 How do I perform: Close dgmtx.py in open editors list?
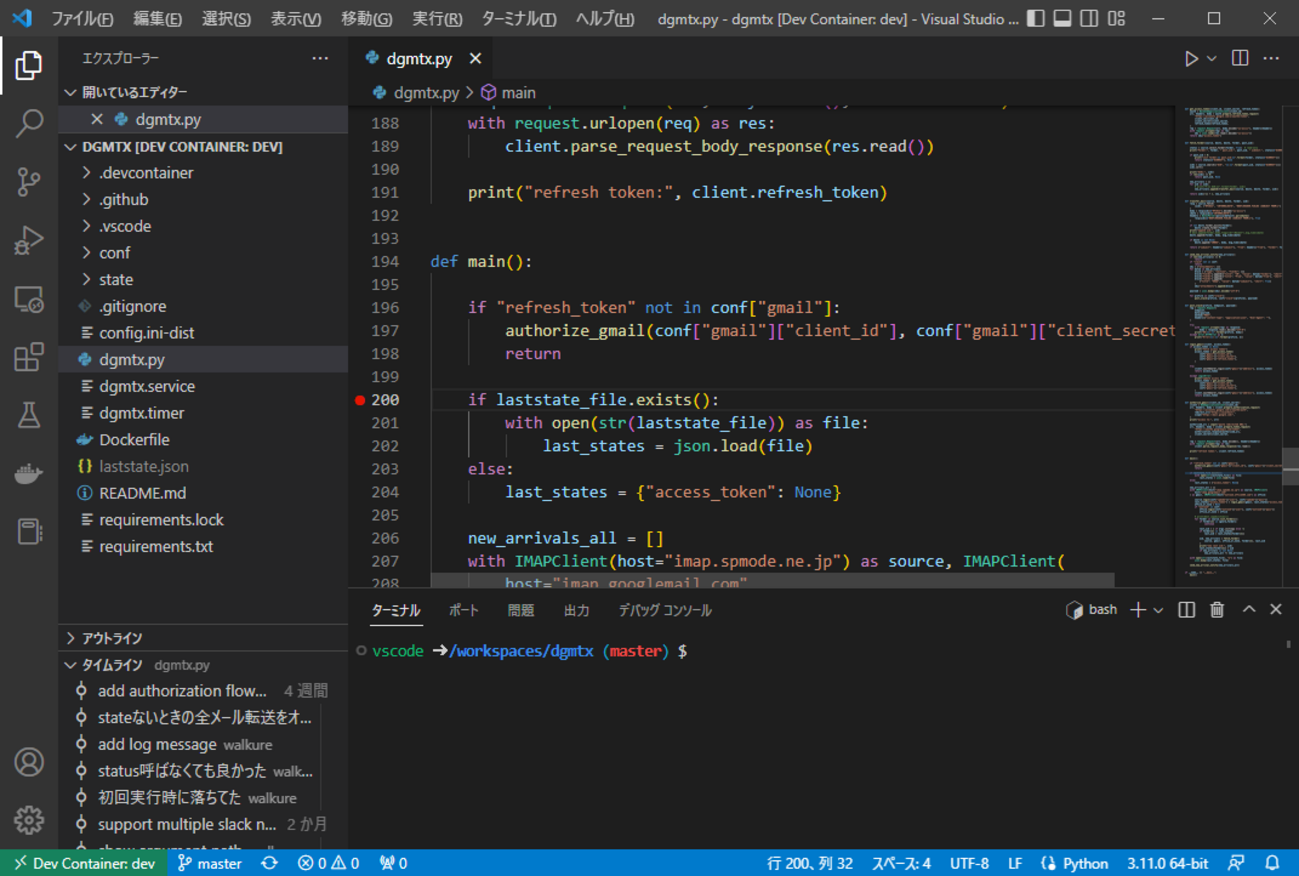(97, 119)
